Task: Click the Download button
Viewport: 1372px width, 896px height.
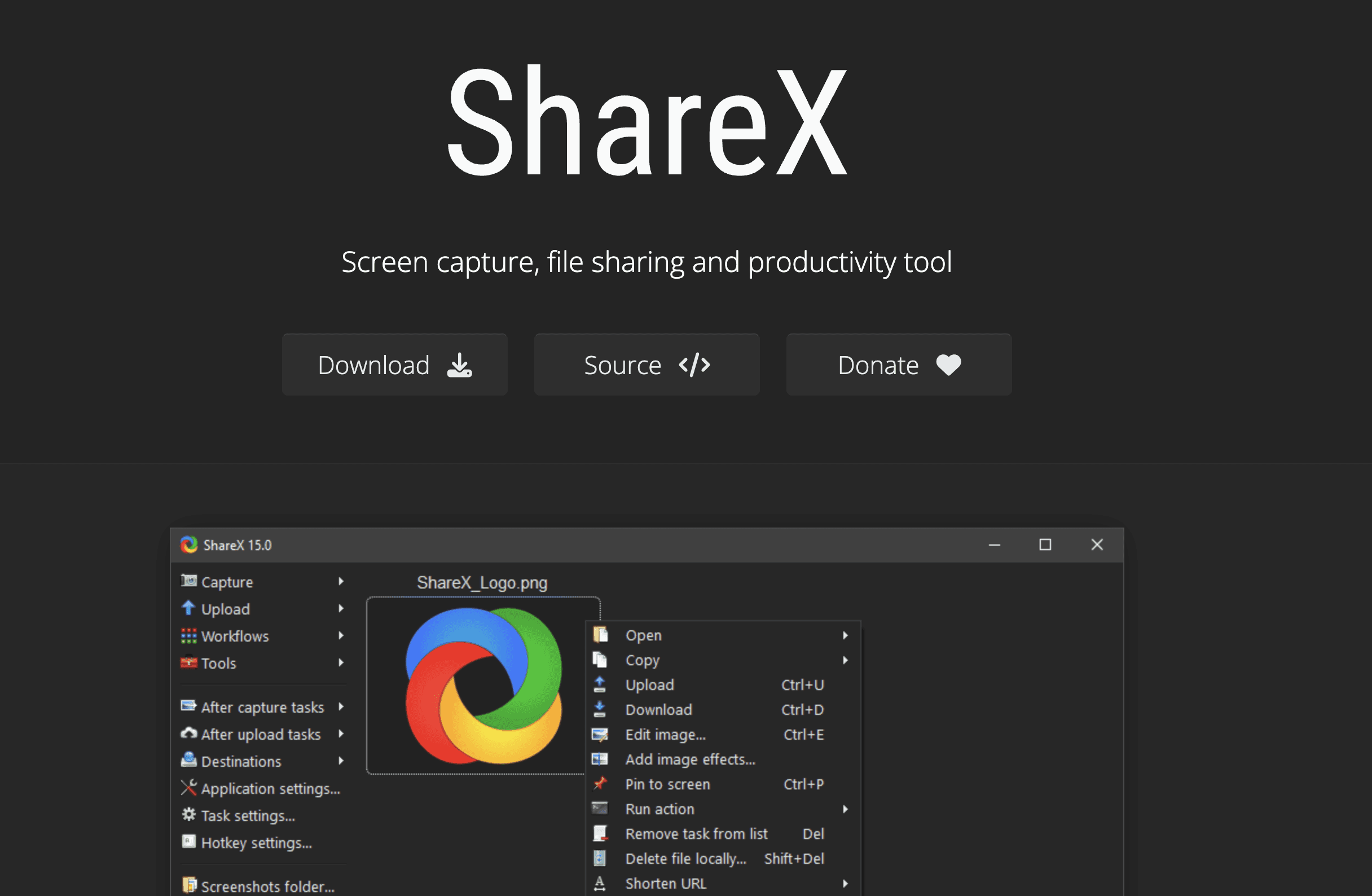Action: click(x=394, y=364)
